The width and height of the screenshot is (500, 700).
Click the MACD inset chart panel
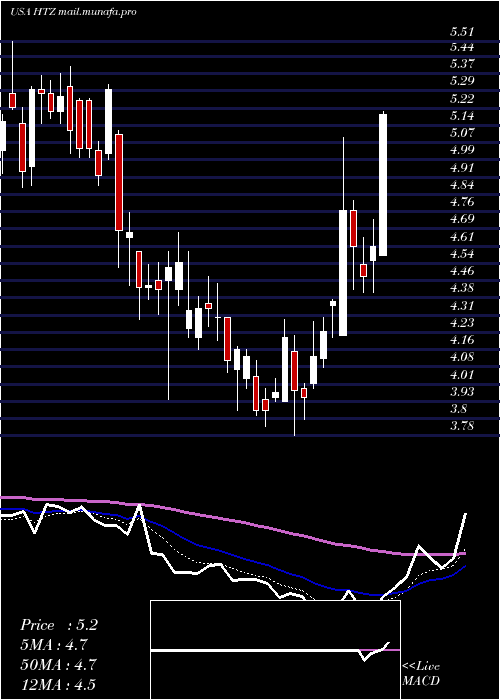click(x=275, y=650)
